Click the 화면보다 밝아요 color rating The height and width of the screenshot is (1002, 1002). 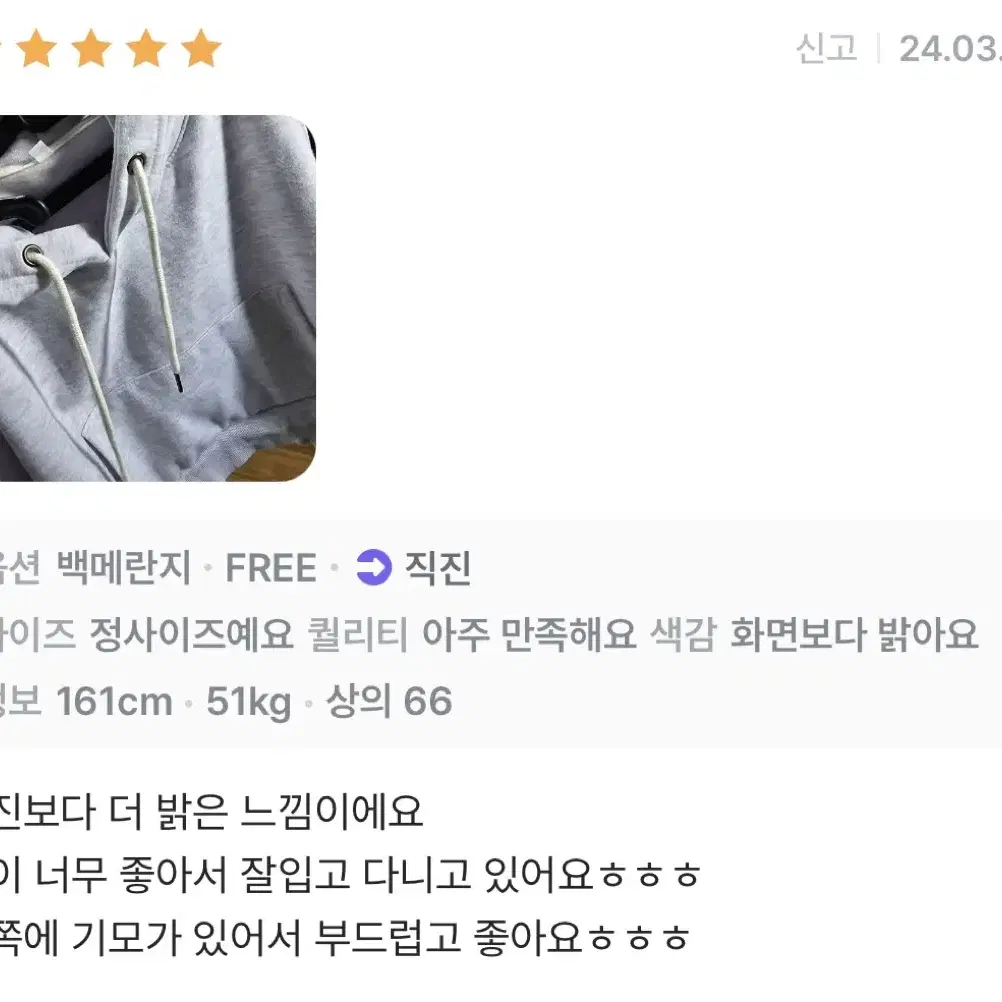click(854, 634)
